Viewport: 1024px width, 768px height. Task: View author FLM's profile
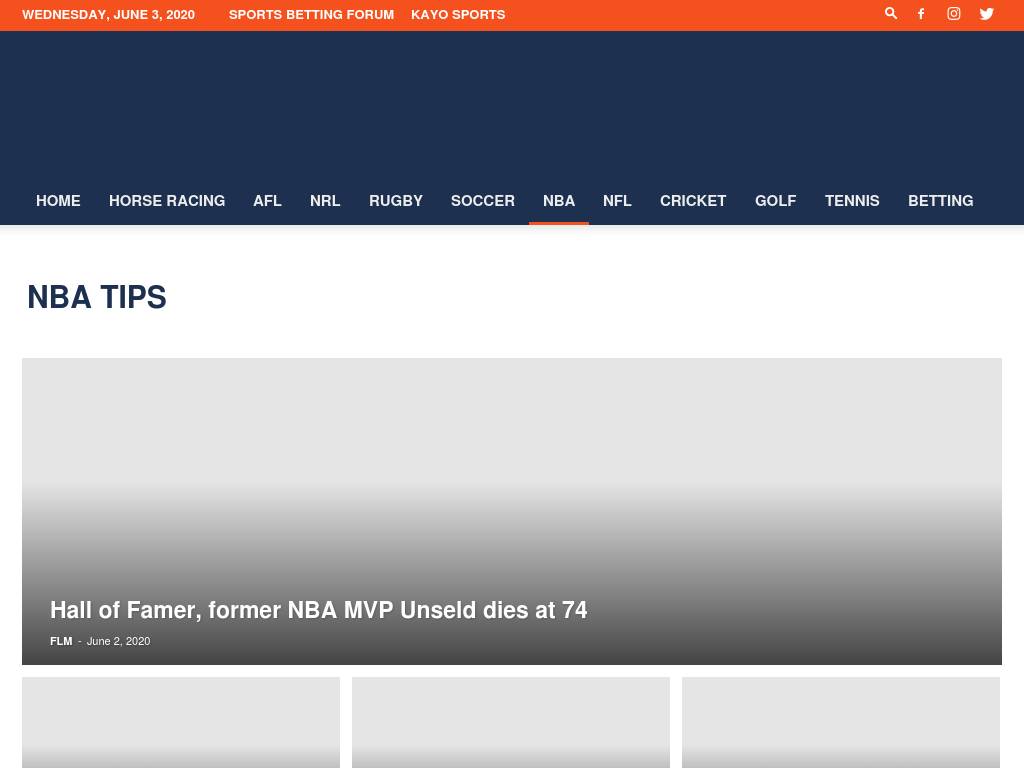click(61, 641)
